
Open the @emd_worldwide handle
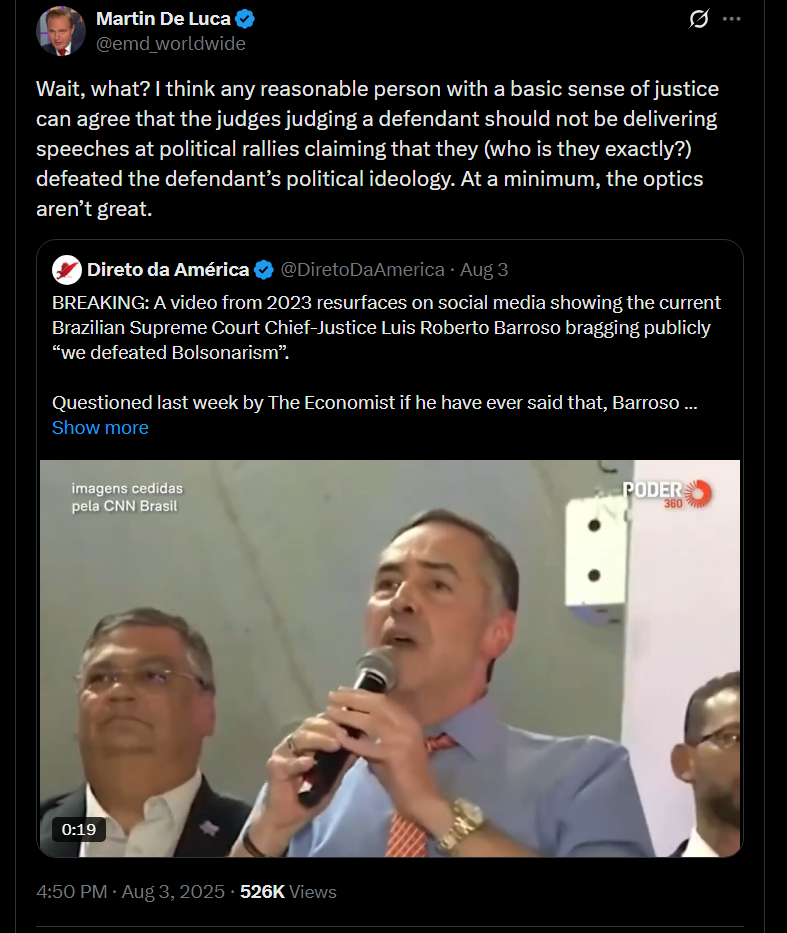[171, 43]
